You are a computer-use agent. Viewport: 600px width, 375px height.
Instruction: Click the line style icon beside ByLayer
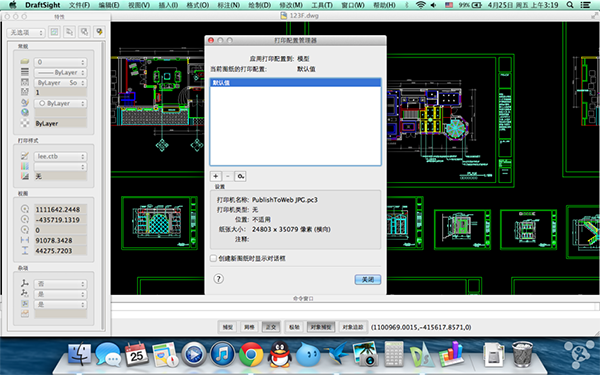click(25, 72)
